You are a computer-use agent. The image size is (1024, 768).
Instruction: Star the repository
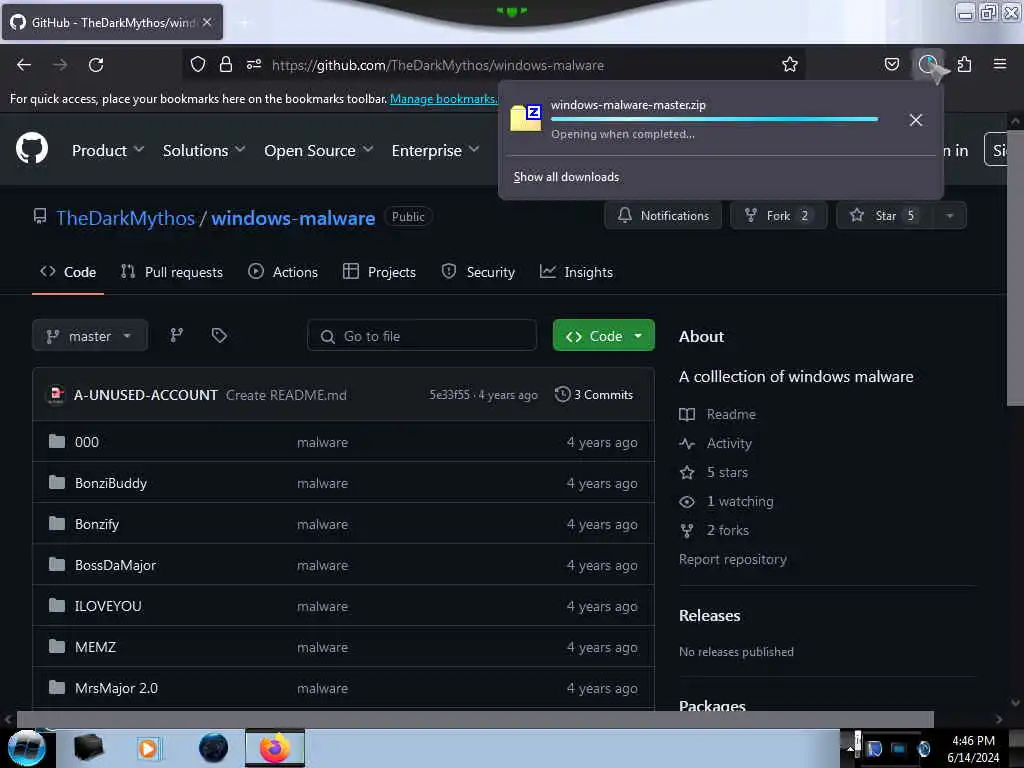[885, 216]
